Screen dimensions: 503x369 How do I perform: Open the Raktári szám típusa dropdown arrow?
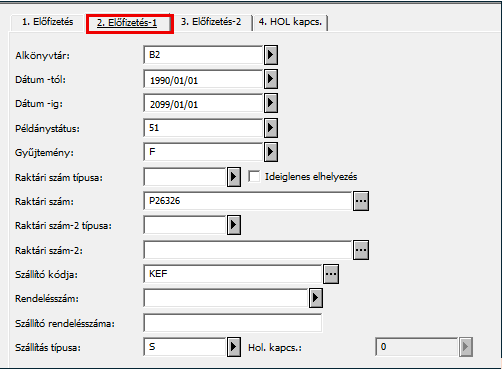coord(234,177)
